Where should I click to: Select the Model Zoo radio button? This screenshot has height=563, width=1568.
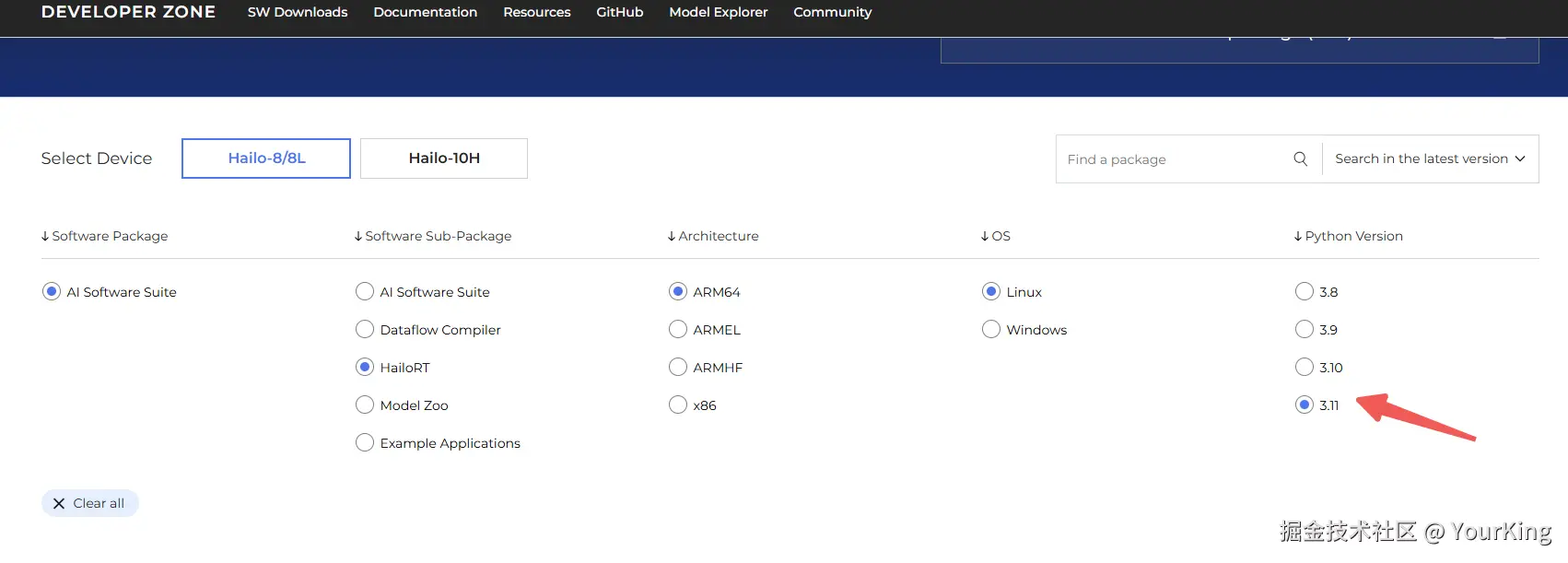[365, 405]
